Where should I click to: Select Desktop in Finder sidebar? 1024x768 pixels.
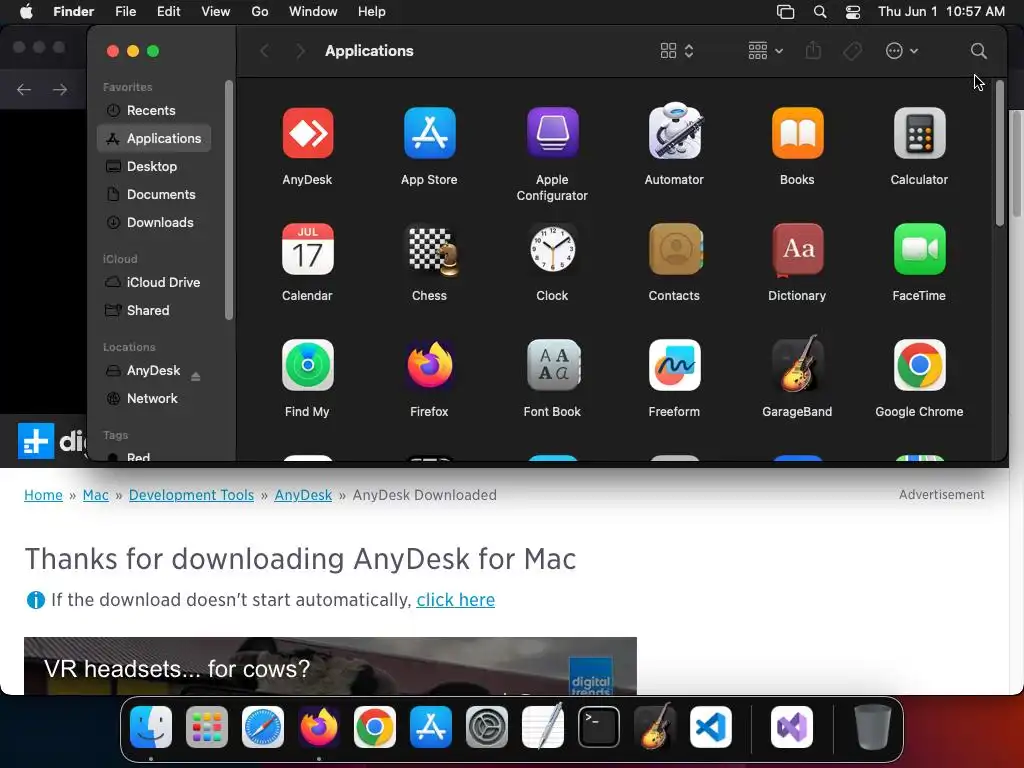pos(154,167)
